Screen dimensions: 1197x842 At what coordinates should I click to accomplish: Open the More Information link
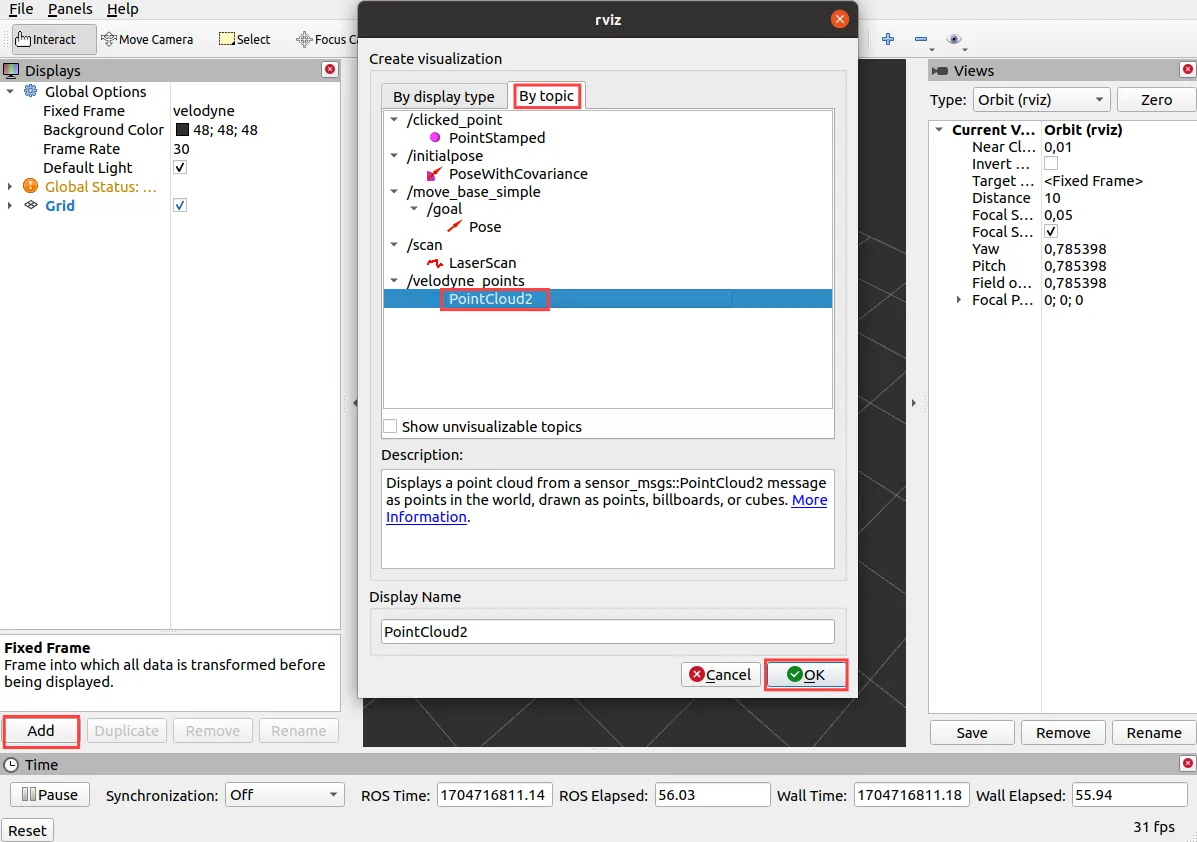click(809, 500)
